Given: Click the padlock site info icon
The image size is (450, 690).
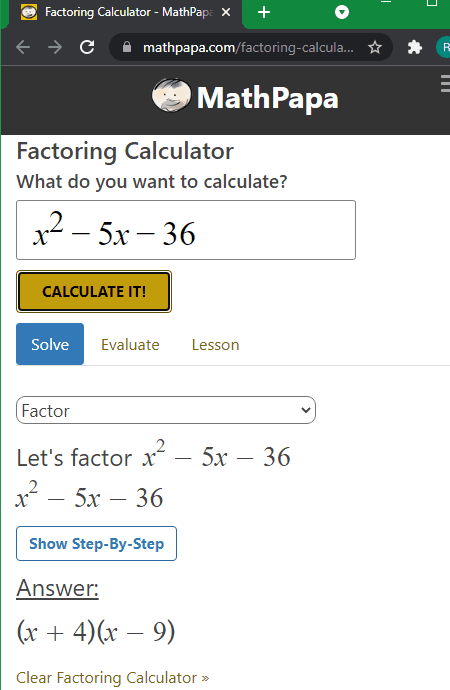Looking at the screenshot, I should coord(127,47).
